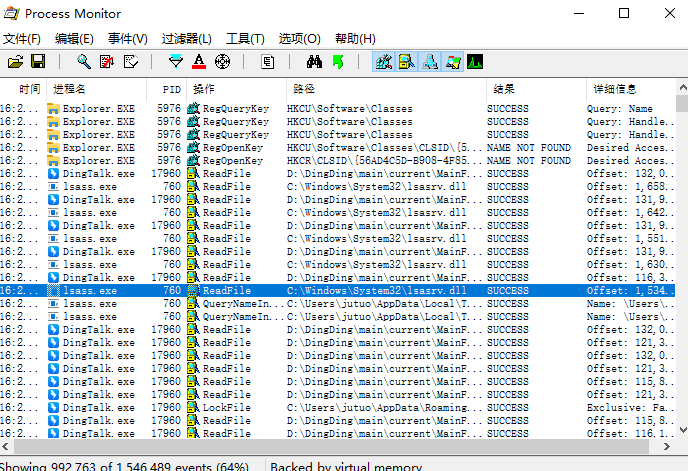Click the 路径 column header

click(386, 89)
